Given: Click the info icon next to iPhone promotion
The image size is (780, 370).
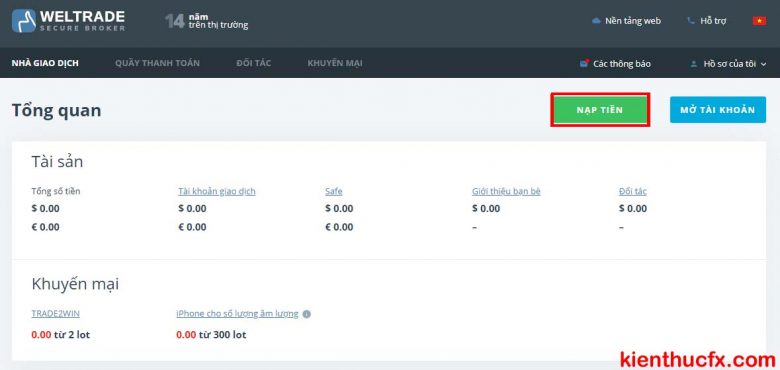Looking at the screenshot, I should (306, 314).
